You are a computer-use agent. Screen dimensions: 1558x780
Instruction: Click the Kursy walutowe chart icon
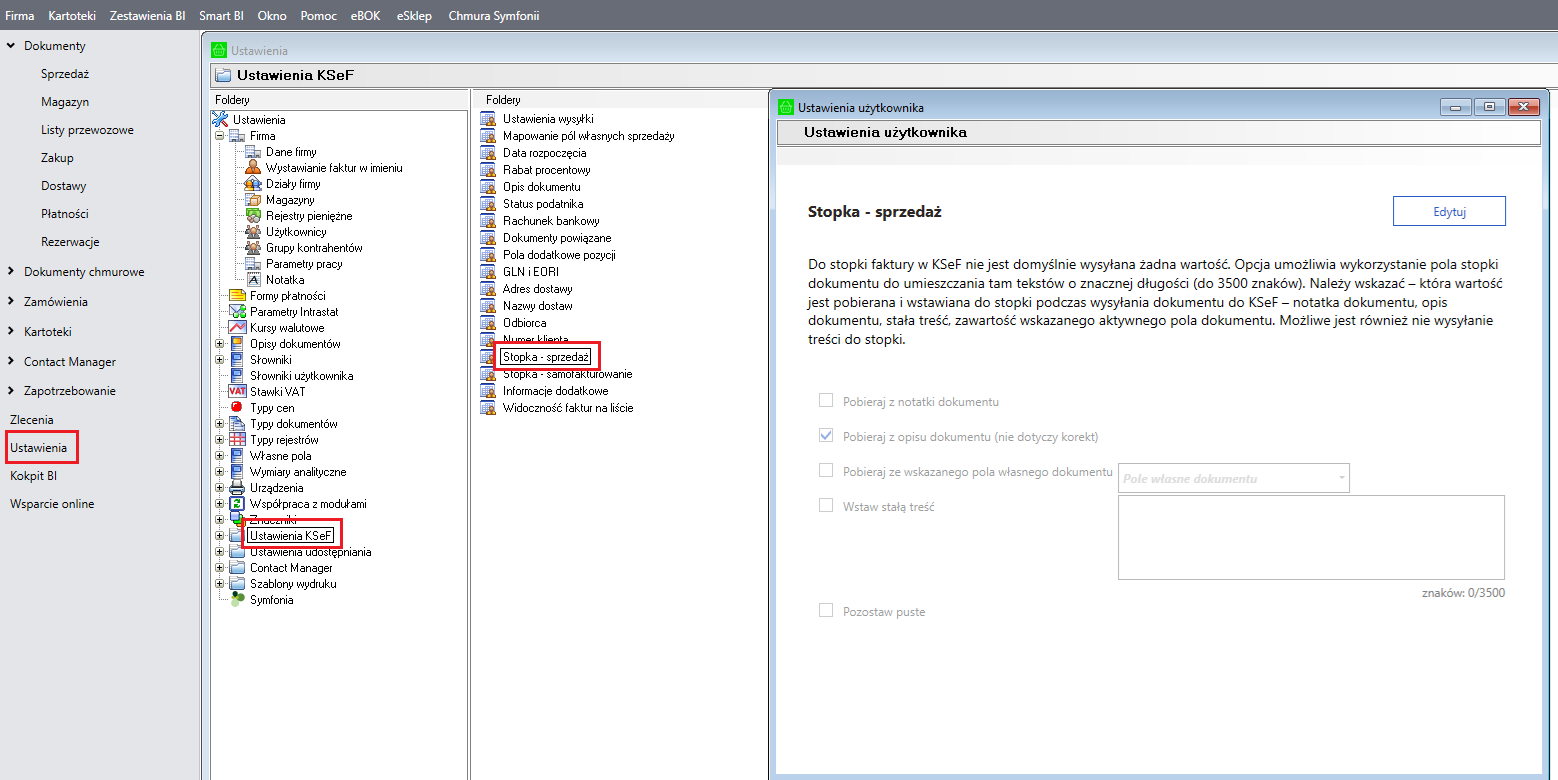[x=237, y=328]
